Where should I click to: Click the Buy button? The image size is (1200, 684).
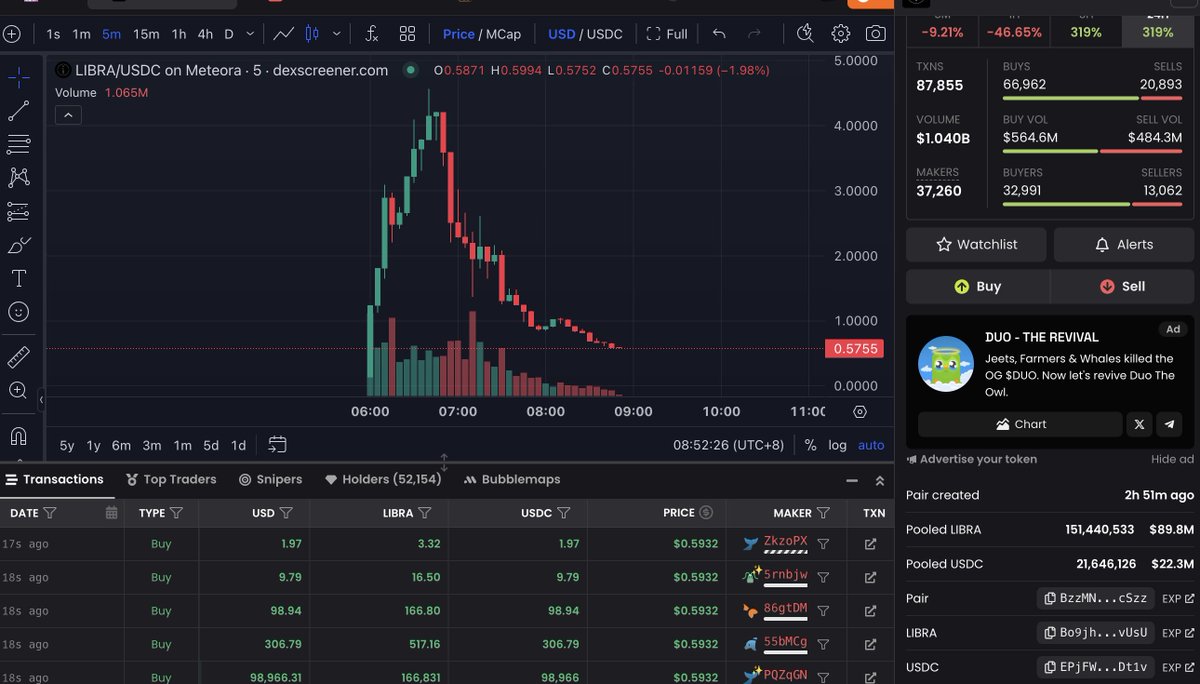coord(978,286)
